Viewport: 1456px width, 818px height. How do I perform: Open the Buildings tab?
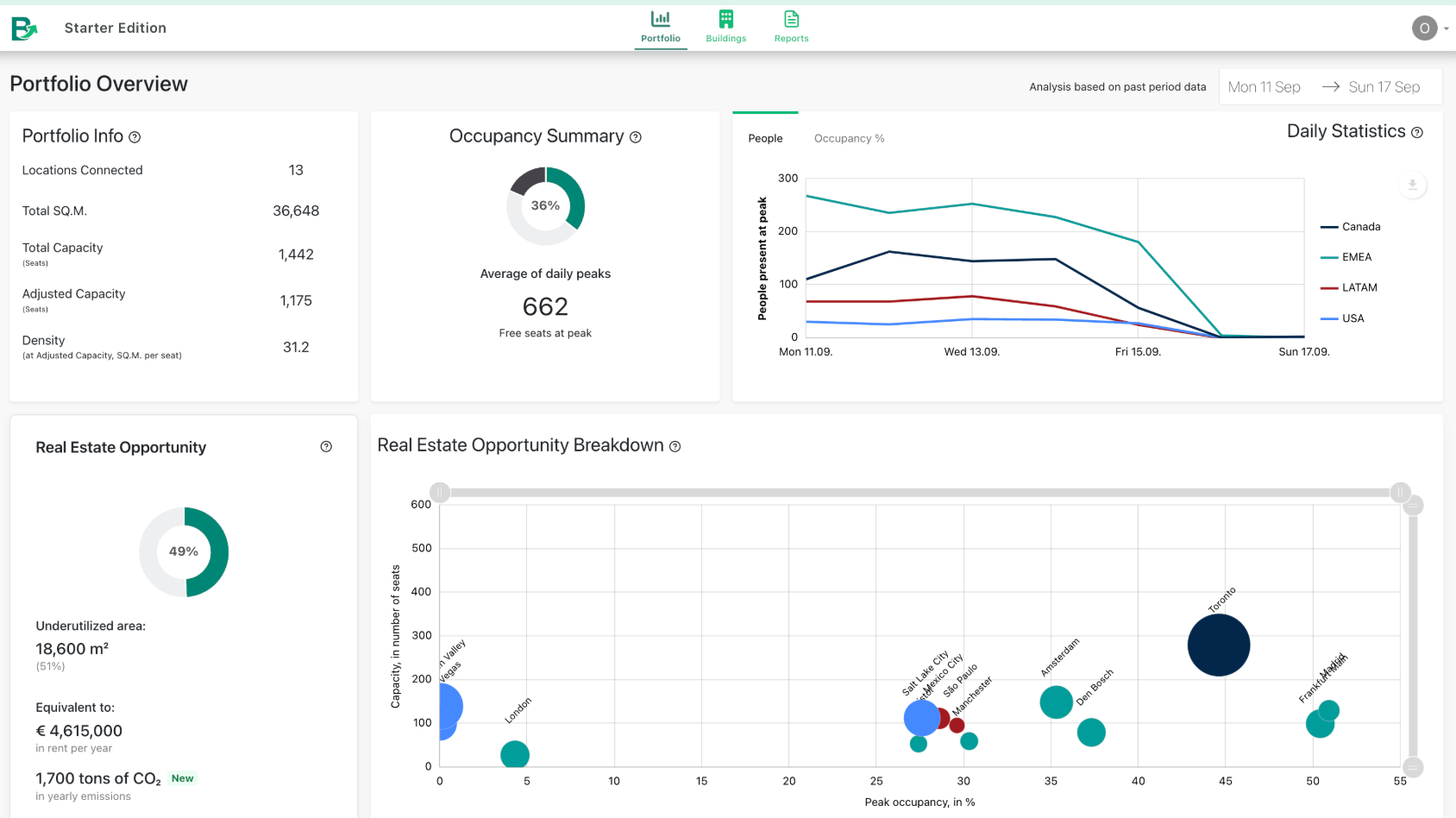click(x=726, y=28)
